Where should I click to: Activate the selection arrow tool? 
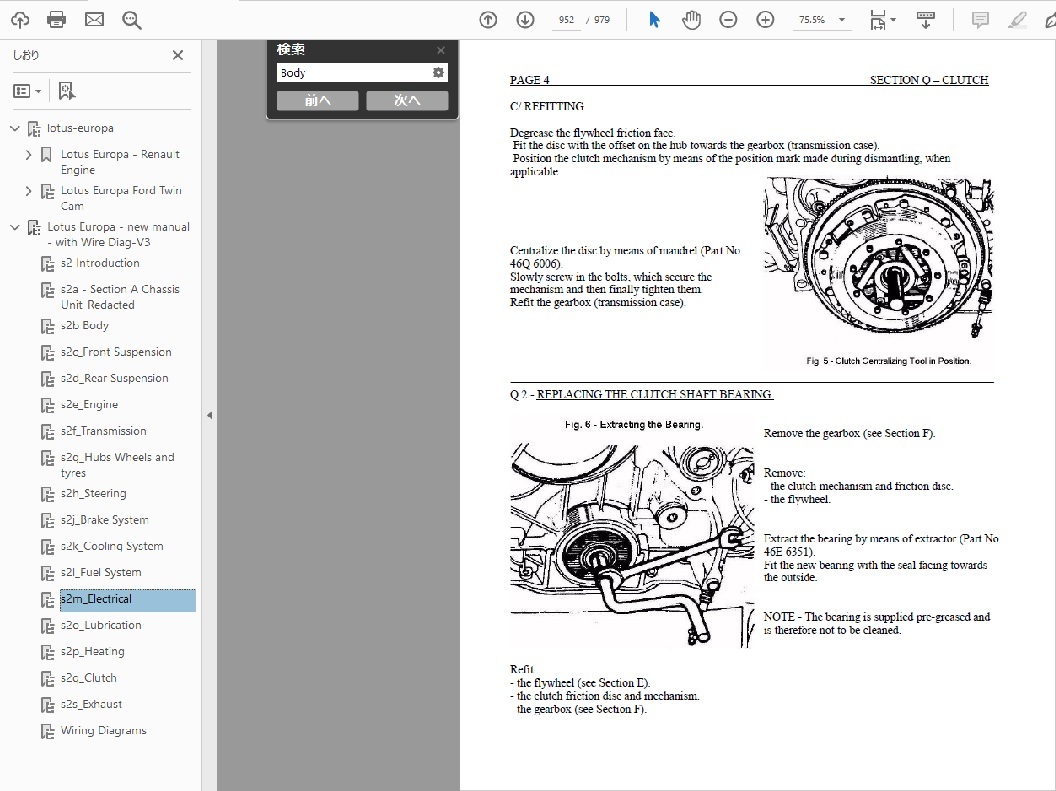[x=654, y=20]
